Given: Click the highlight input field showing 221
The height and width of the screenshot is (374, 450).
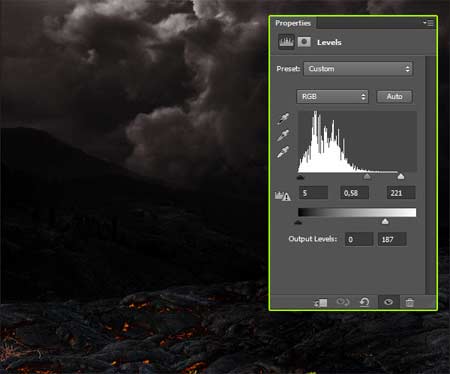Looking at the screenshot, I should click(401, 193).
